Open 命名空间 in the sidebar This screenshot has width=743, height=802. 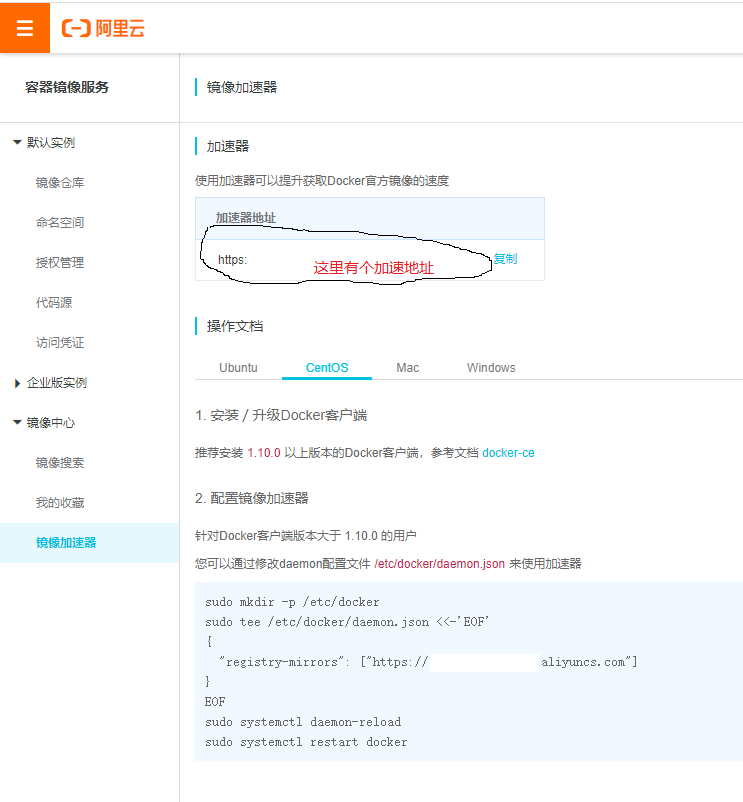click(x=60, y=222)
